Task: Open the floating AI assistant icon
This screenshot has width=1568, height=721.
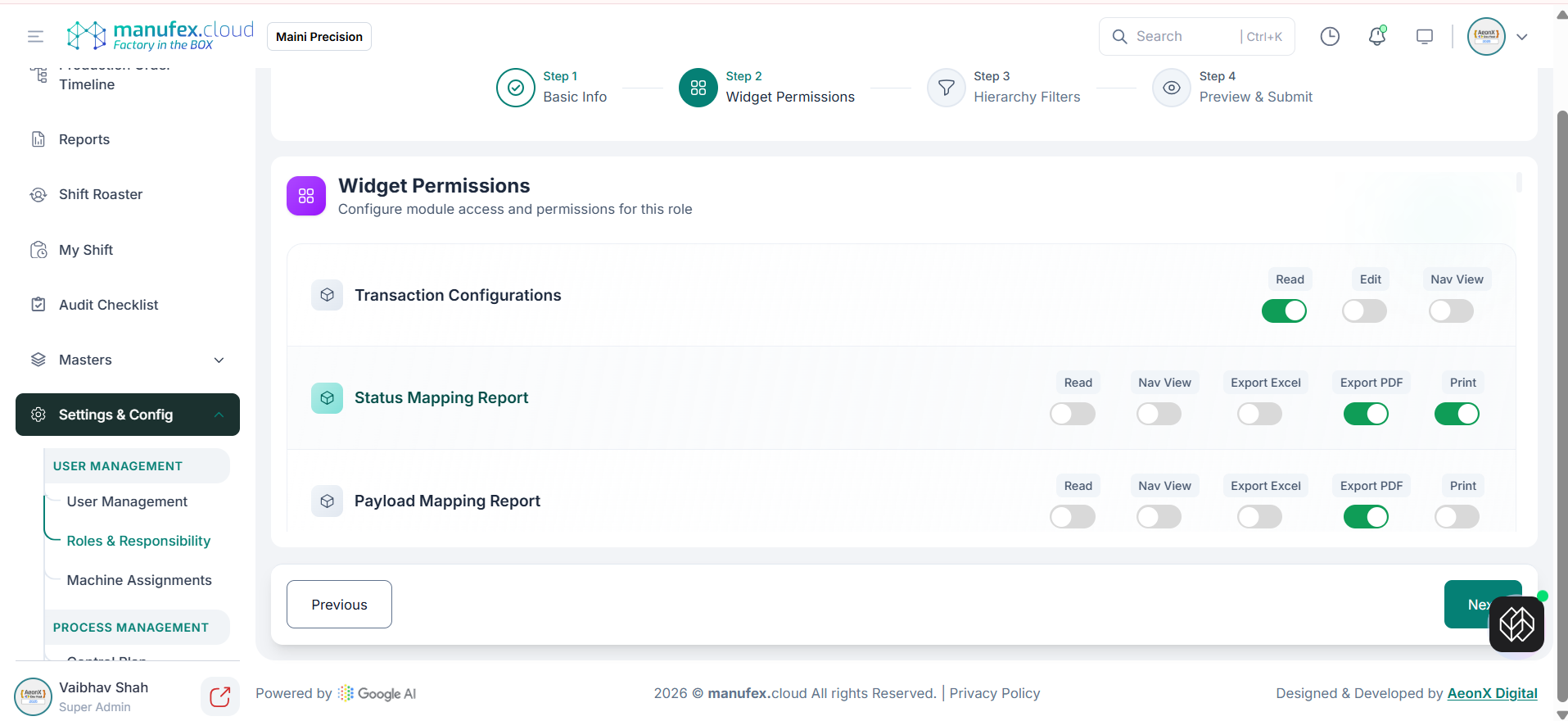Action: point(1516,624)
